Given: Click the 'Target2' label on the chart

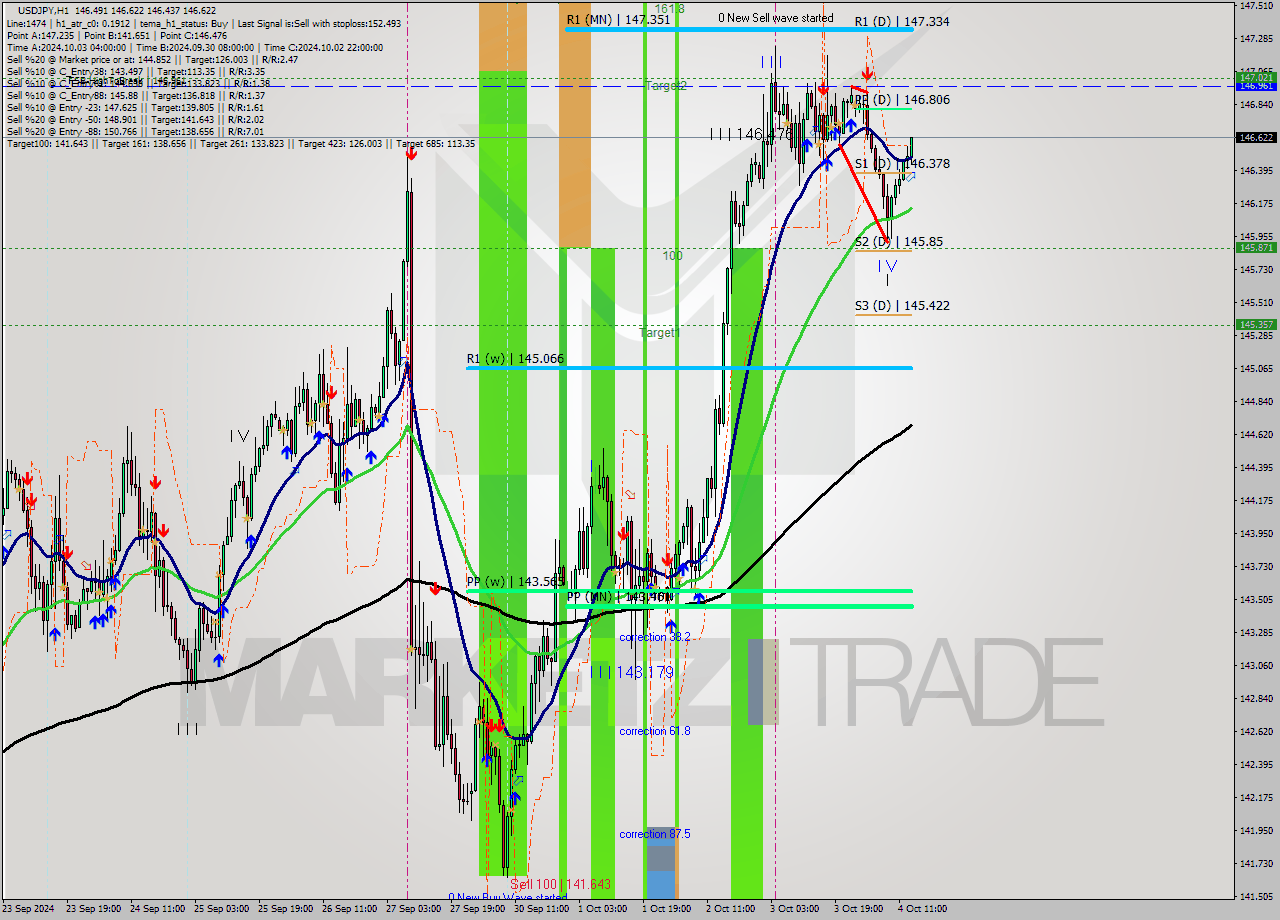Looking at the screenshot, I should (x=665, y=86).
